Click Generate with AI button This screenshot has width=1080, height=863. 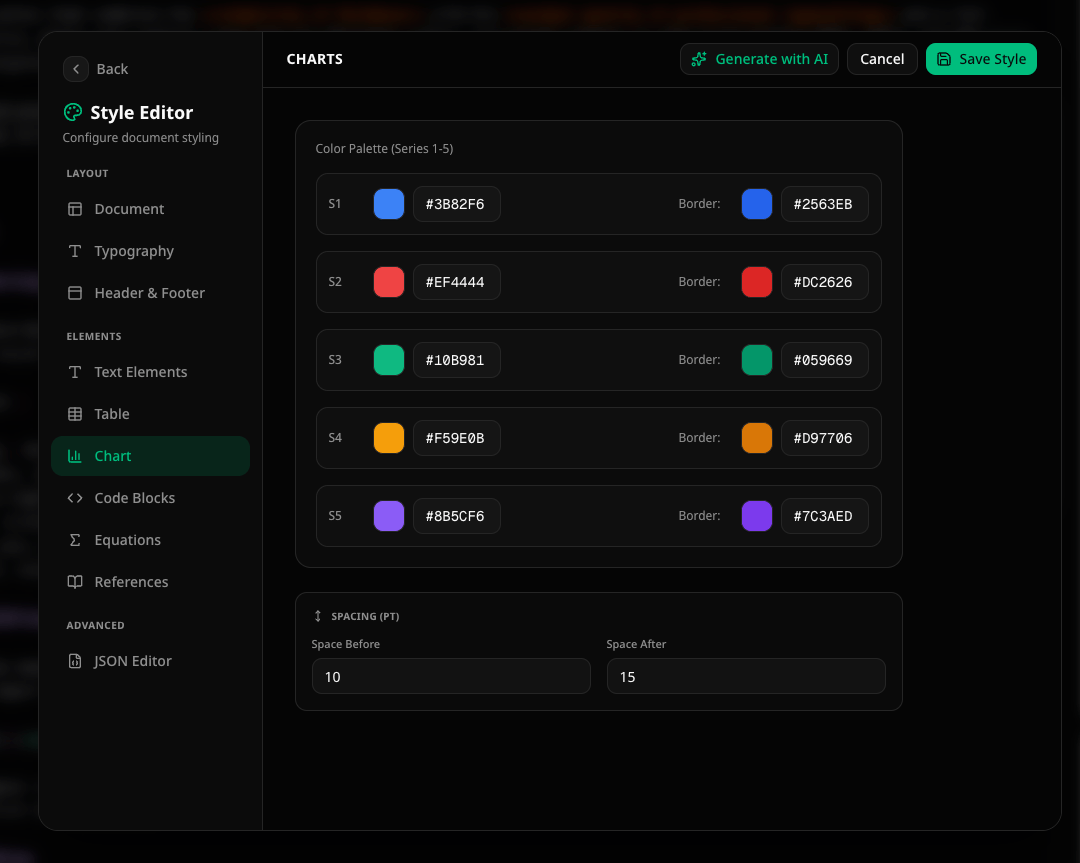(759, 59)
